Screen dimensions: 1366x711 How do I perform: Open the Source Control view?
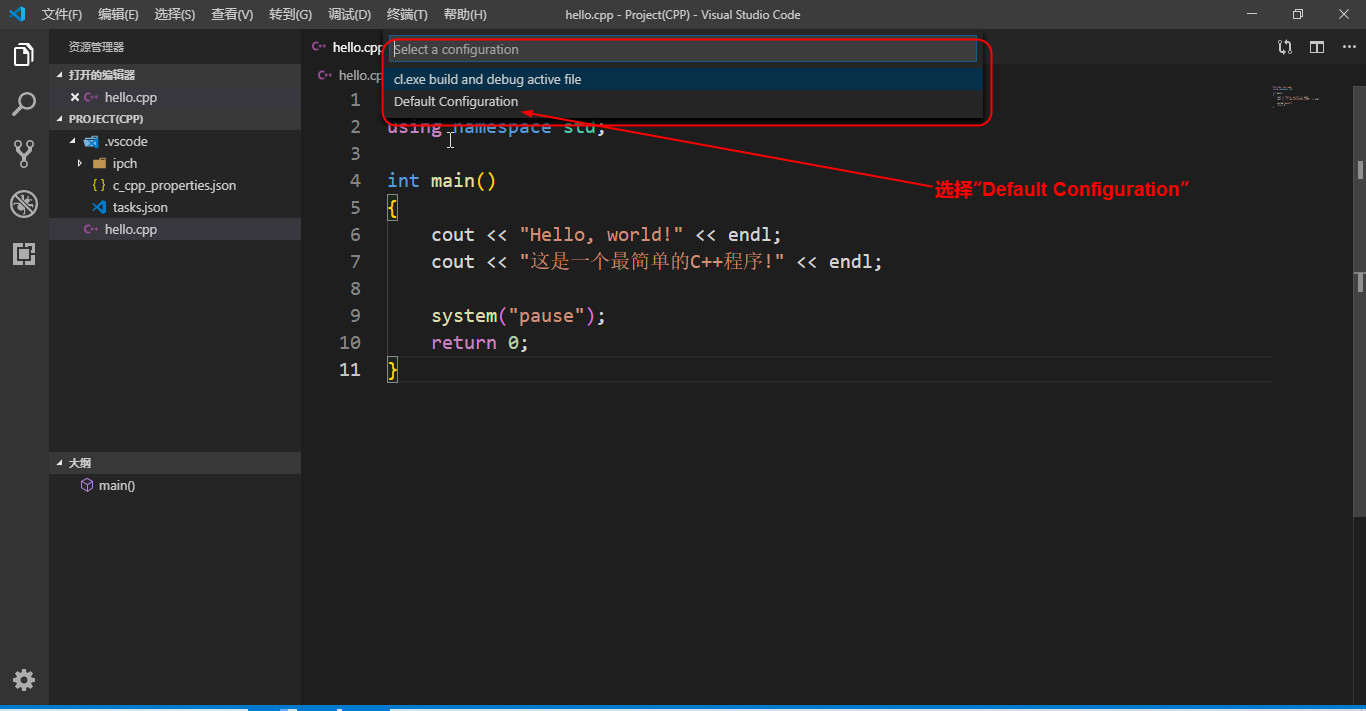[24, 154]
